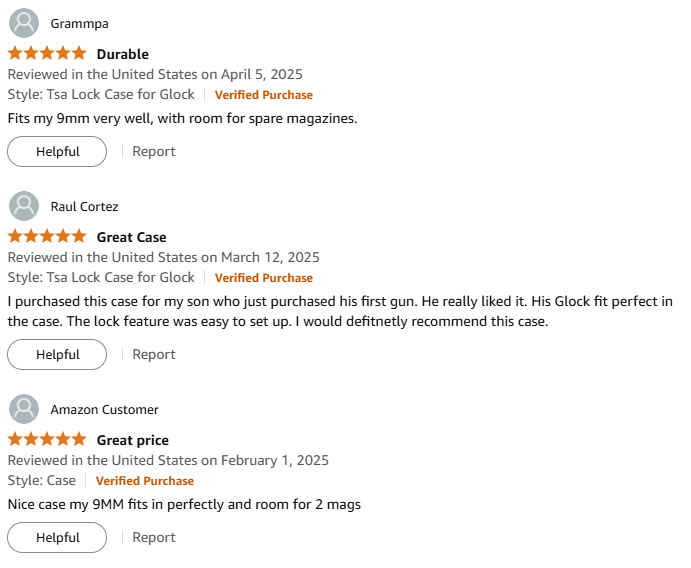This screenshot has width=691, height=568.
Task: Report Raul Cortez's Great Case review
Action: pos(154,355)
